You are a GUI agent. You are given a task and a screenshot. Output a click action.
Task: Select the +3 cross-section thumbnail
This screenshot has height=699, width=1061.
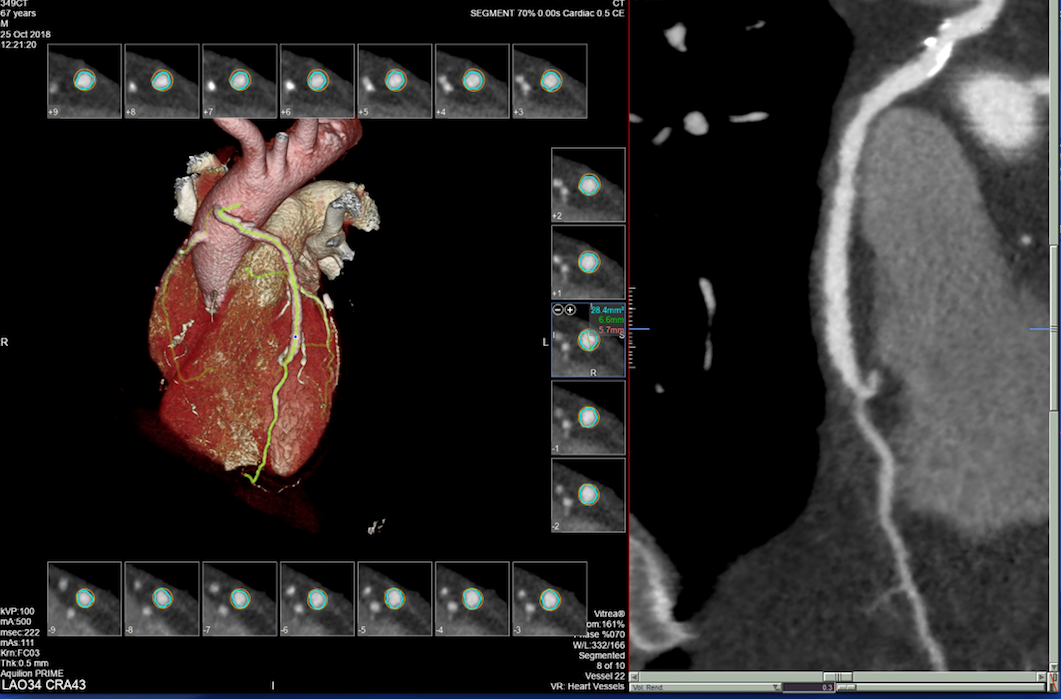point(549,81)
